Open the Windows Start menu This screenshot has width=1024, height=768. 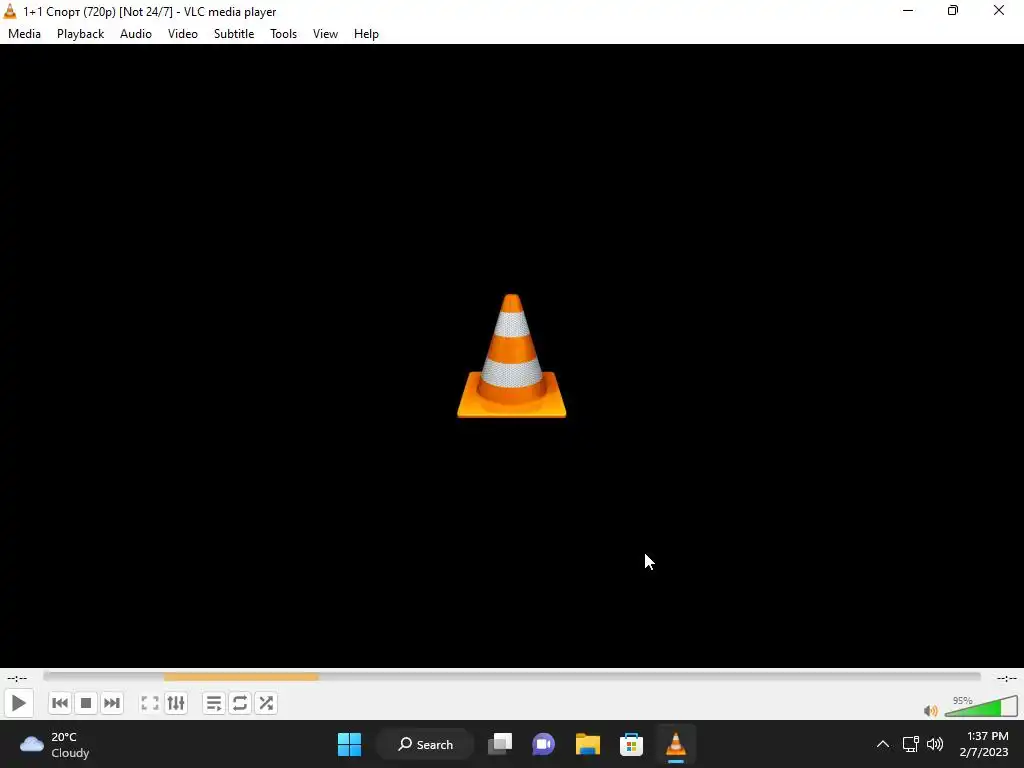click(349, 744)
